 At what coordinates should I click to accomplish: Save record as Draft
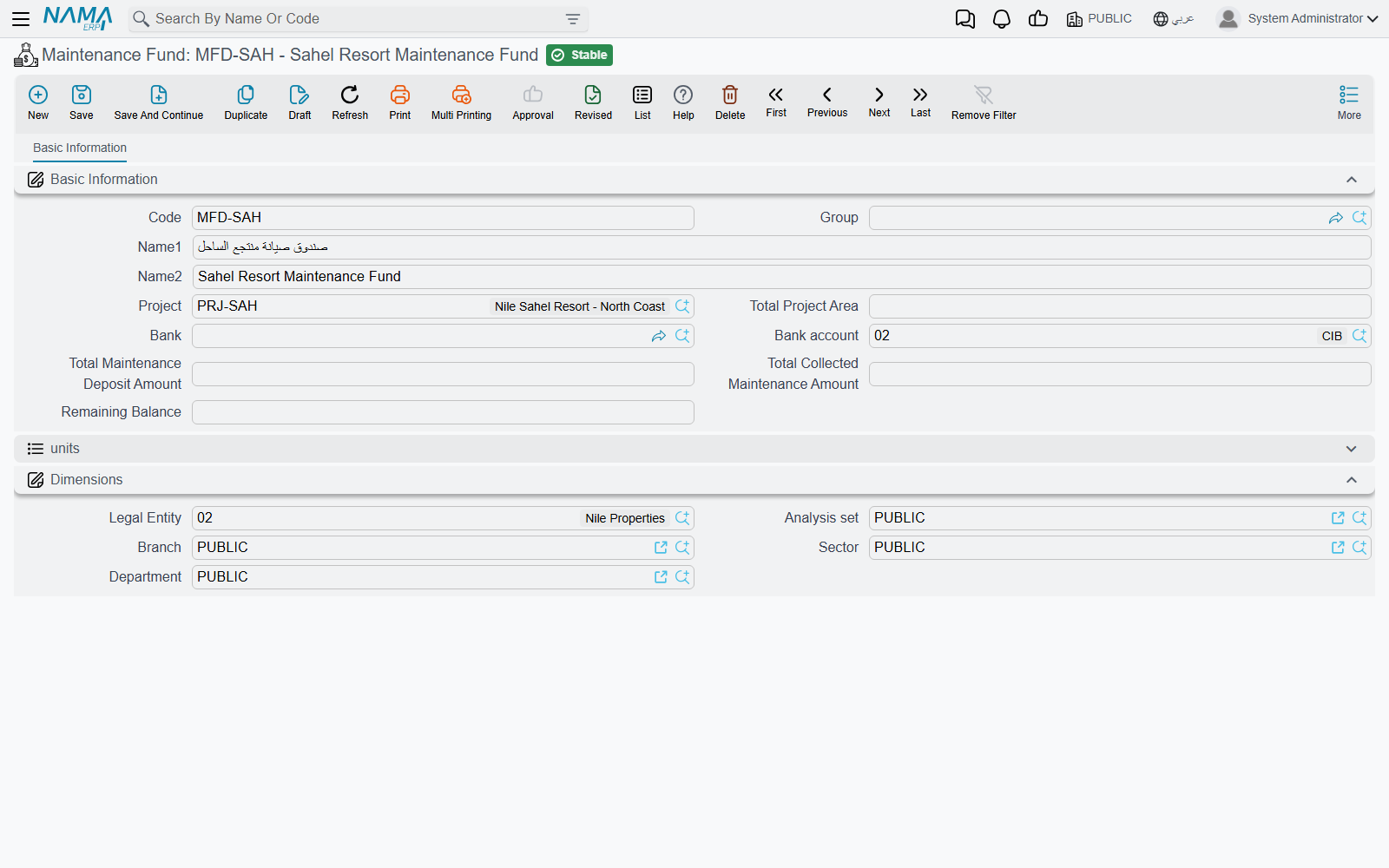[300, 102]
